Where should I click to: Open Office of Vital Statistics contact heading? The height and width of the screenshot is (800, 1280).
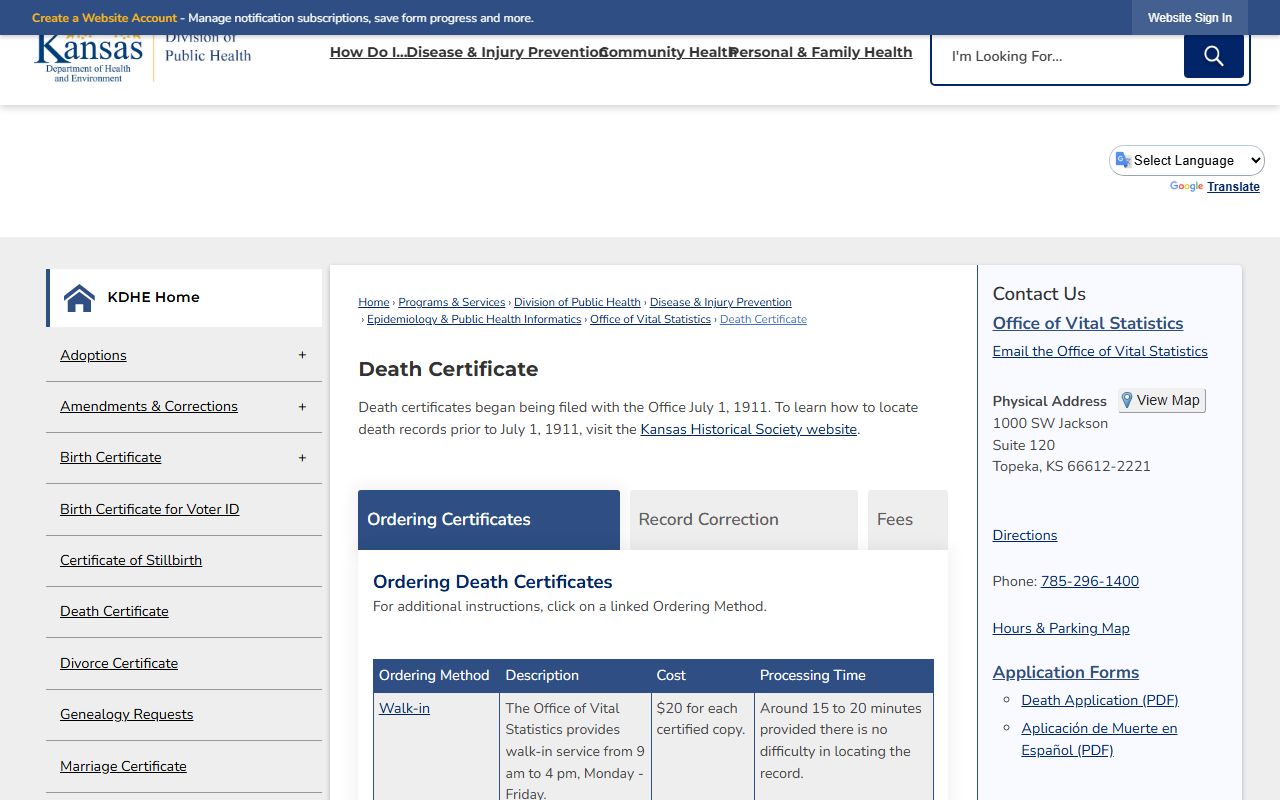tap(1087, 323)
